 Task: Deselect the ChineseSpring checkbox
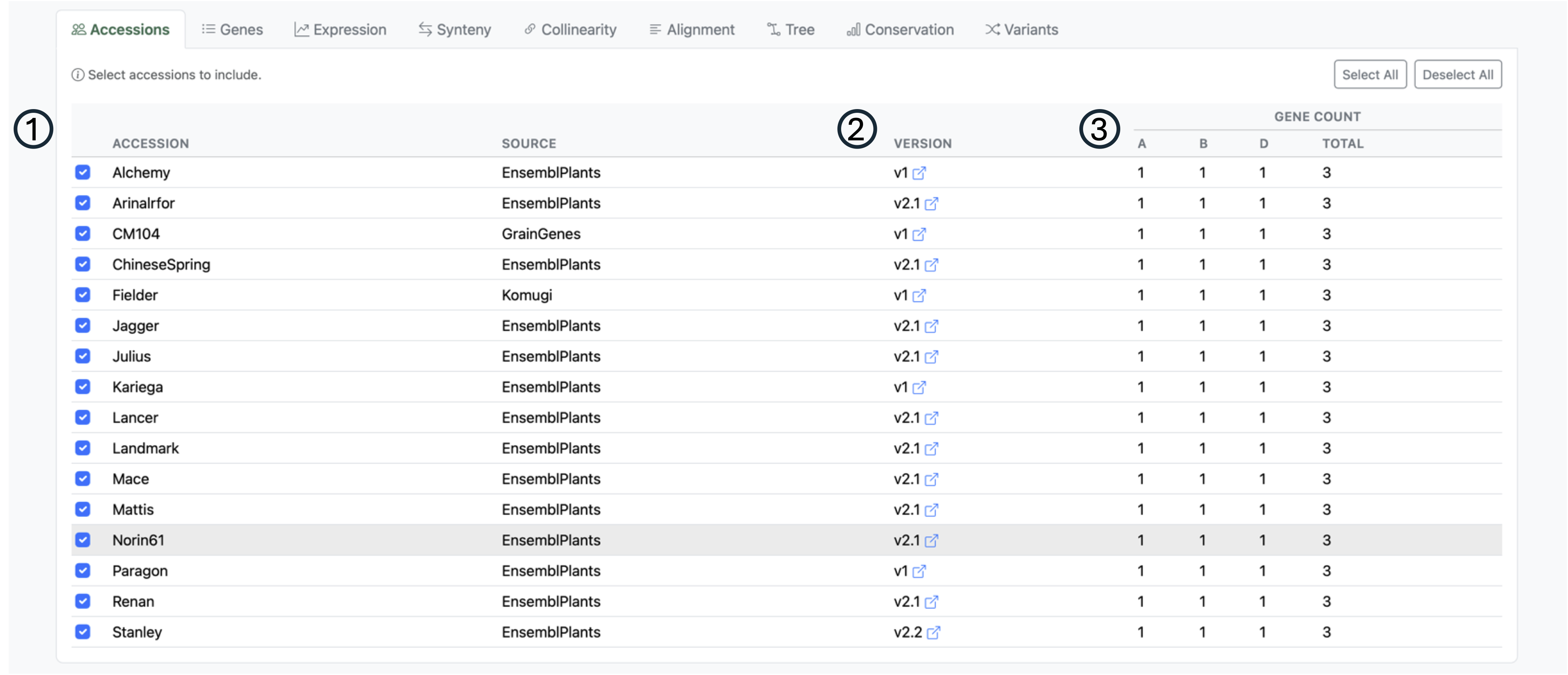click(83, 264)
